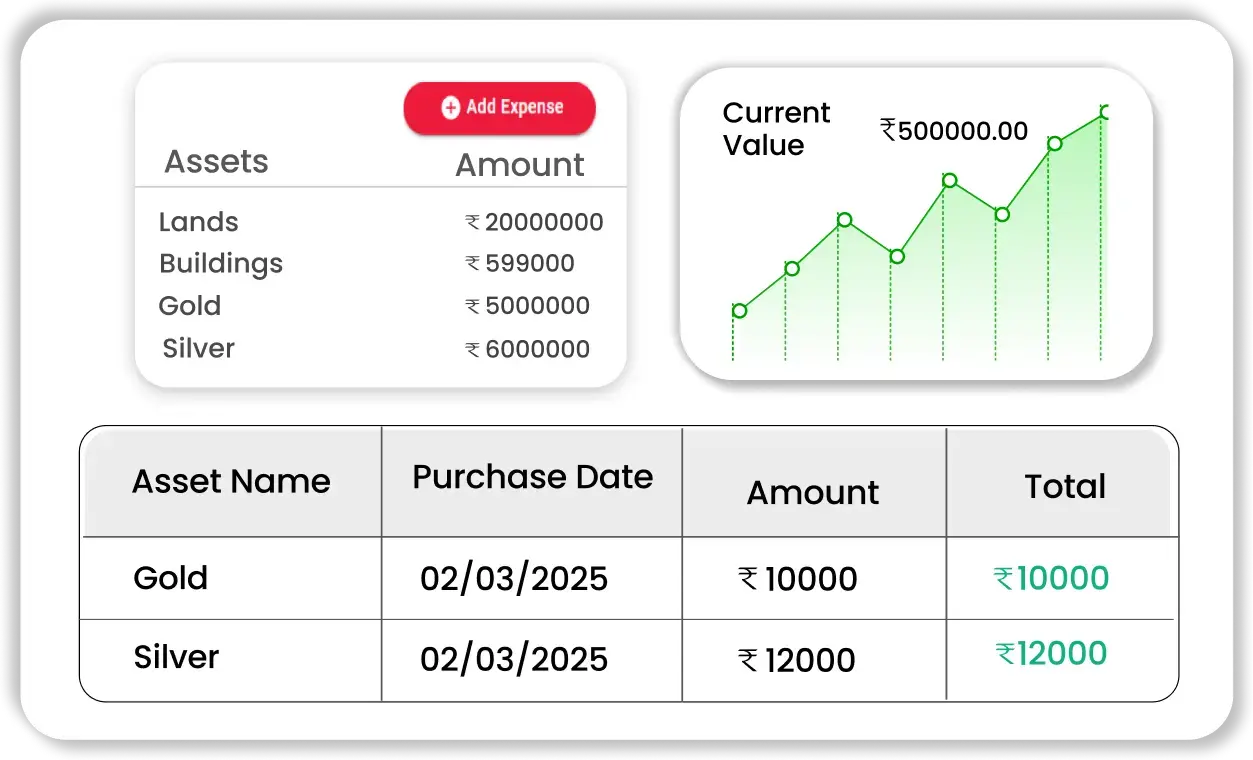The image size is (1253, 760).
Task: Click the Total column header
Action: (1065, 487)
